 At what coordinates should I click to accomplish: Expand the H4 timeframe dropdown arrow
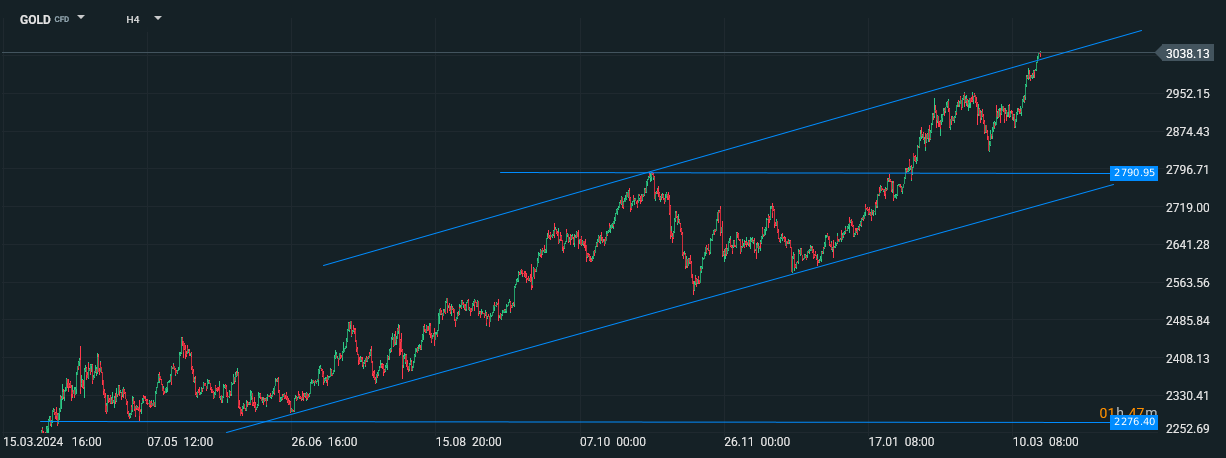[157, 18]
